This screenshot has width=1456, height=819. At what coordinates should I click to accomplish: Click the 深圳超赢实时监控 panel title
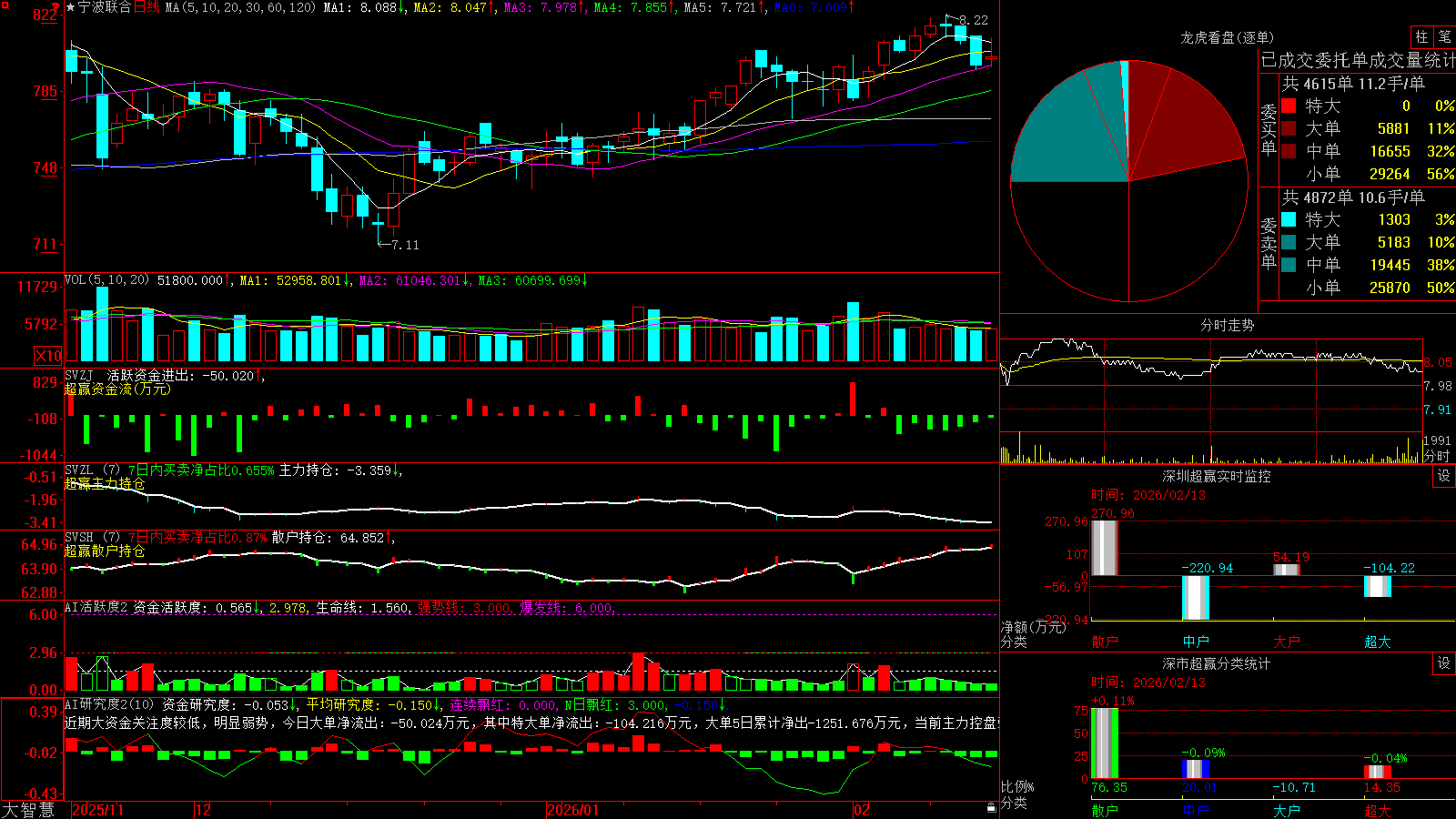[x=1217, y=476]
